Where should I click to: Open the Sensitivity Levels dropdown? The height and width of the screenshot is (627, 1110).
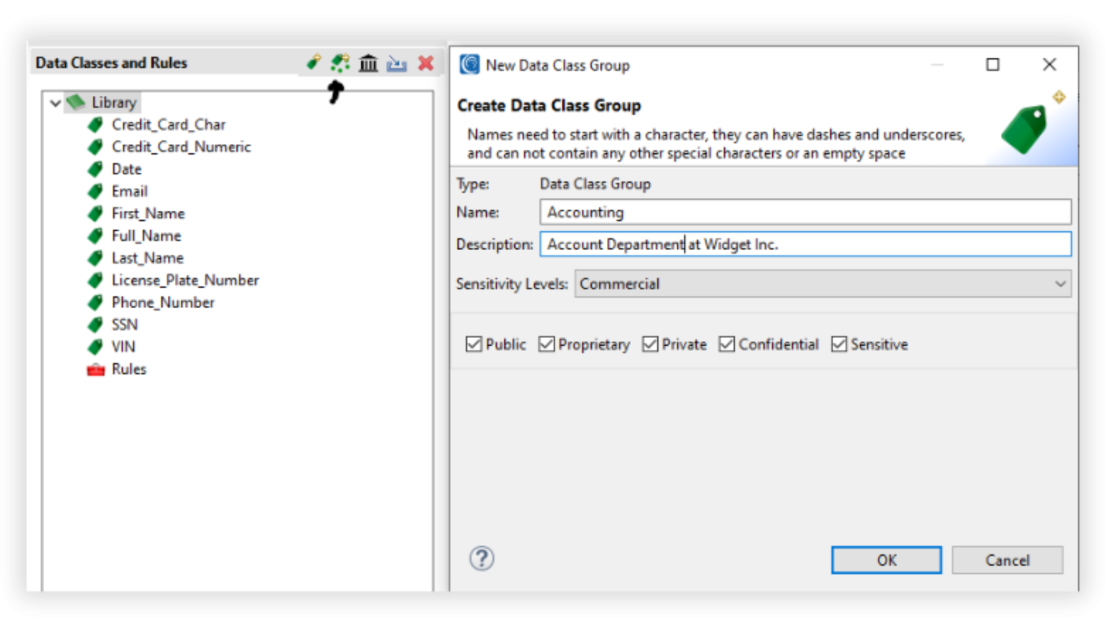click(x=1058, y=284)
